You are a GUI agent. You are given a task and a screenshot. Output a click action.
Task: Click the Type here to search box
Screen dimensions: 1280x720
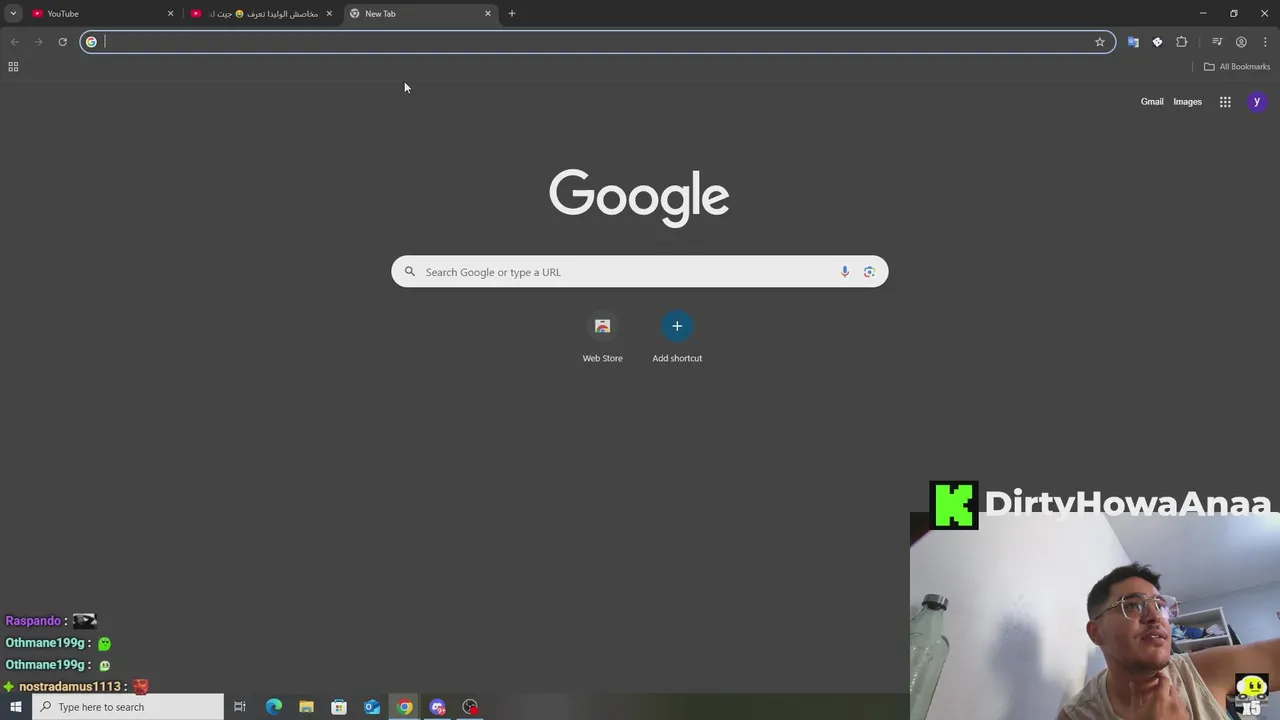[x=128, y=707]
